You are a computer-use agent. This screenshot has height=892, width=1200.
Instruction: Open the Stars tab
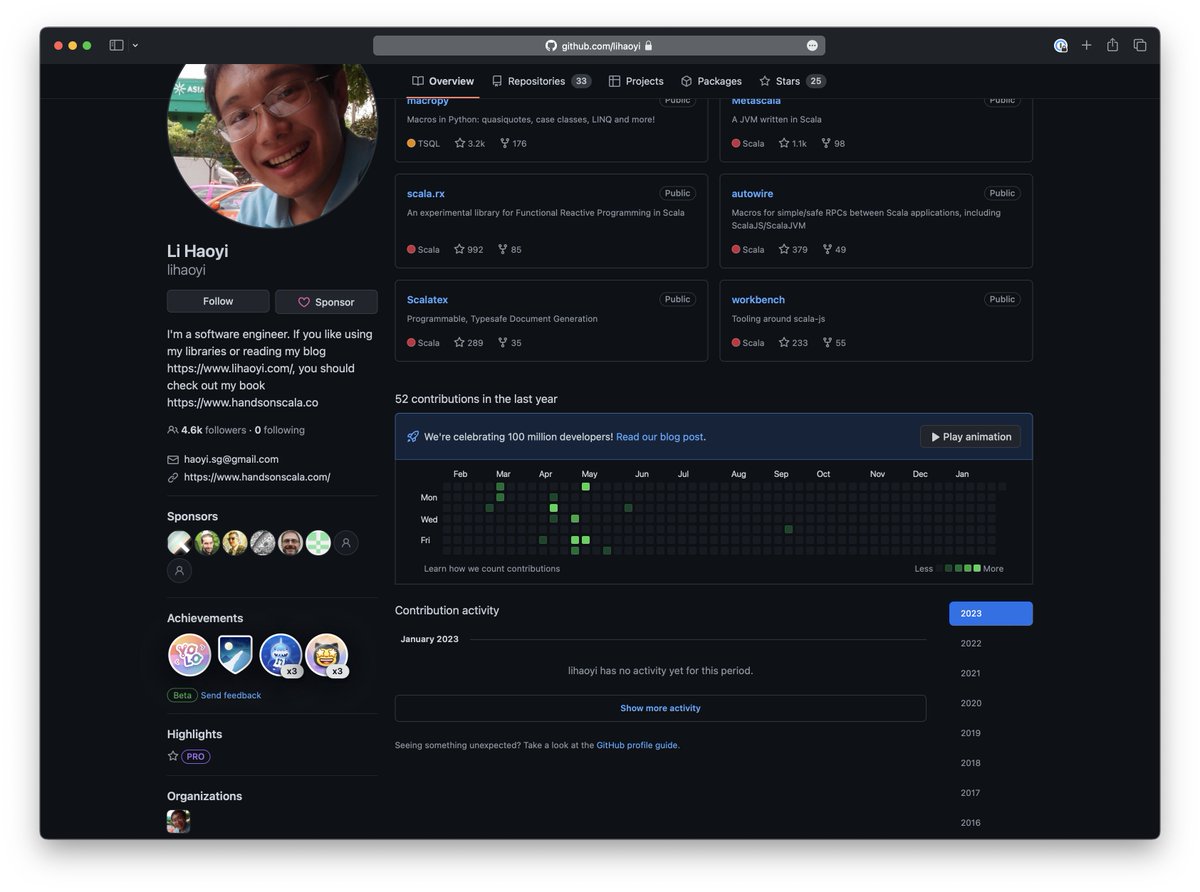[x=792, y=81]
